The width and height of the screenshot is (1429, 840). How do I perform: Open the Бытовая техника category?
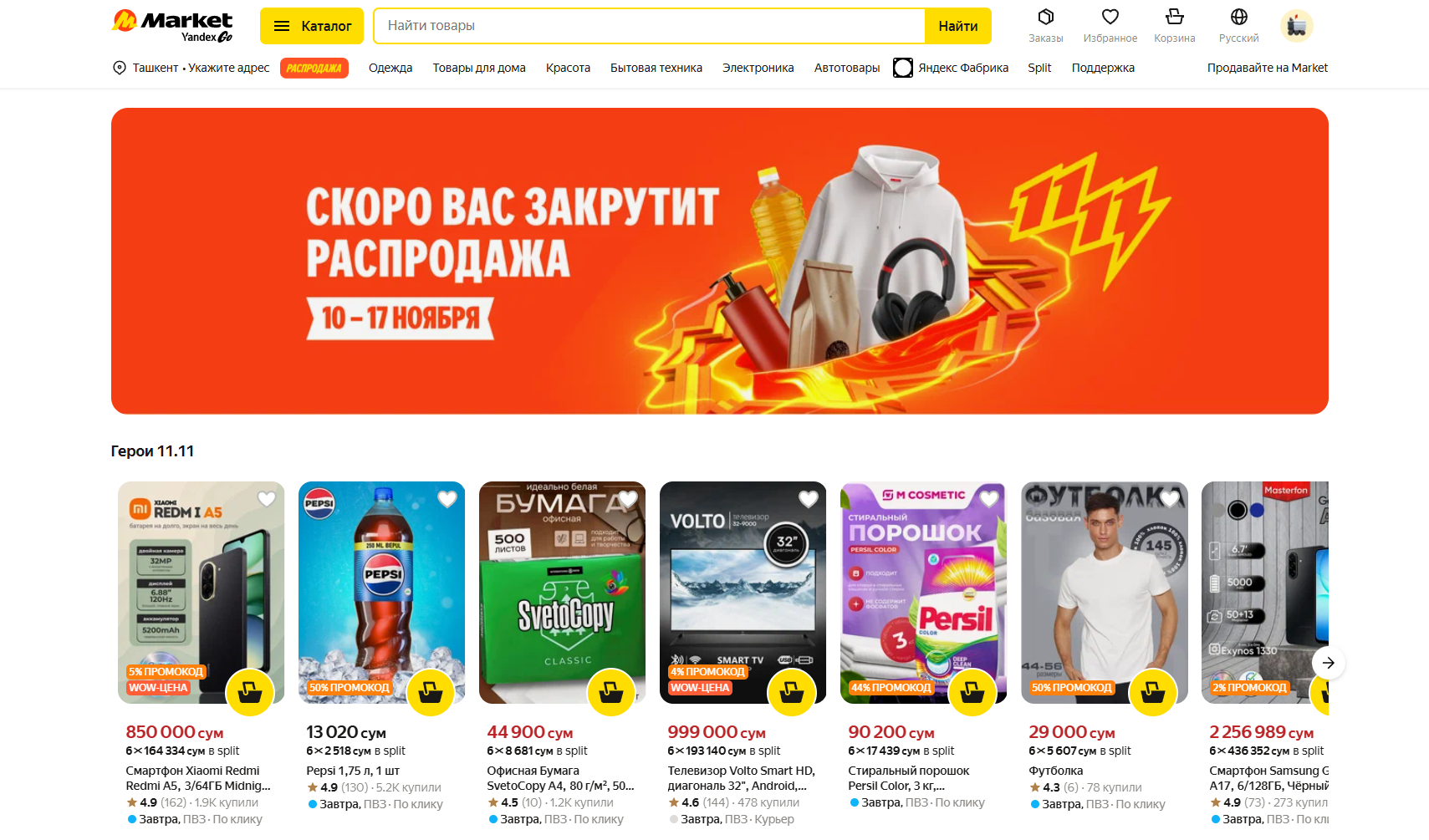[656, 68]
